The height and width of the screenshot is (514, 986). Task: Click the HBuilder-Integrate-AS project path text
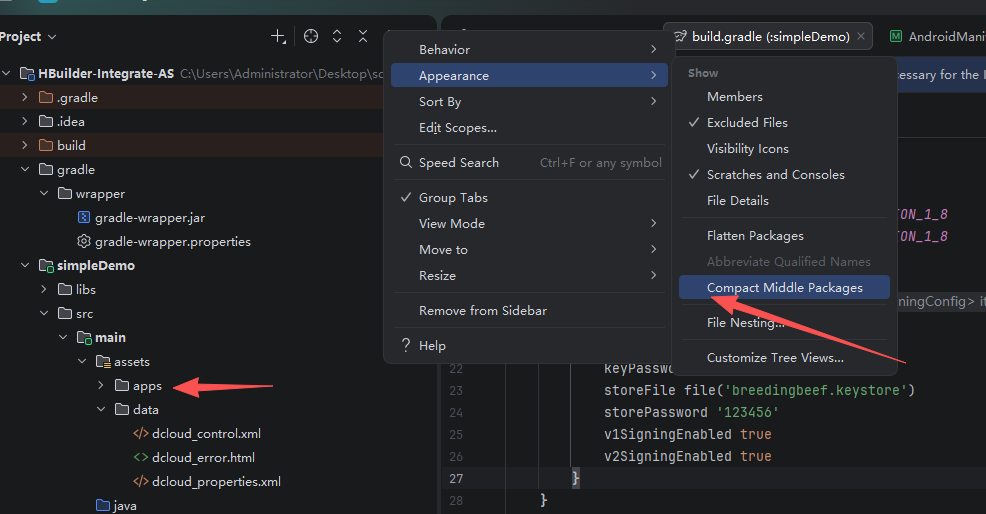pyautogui.click(x=281, y=74)
